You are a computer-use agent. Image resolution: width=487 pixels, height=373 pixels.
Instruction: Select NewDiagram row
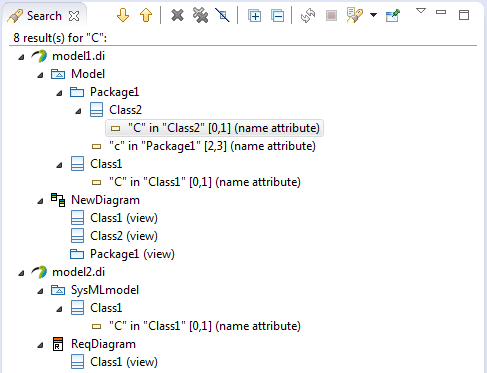(x=105, y=200)
